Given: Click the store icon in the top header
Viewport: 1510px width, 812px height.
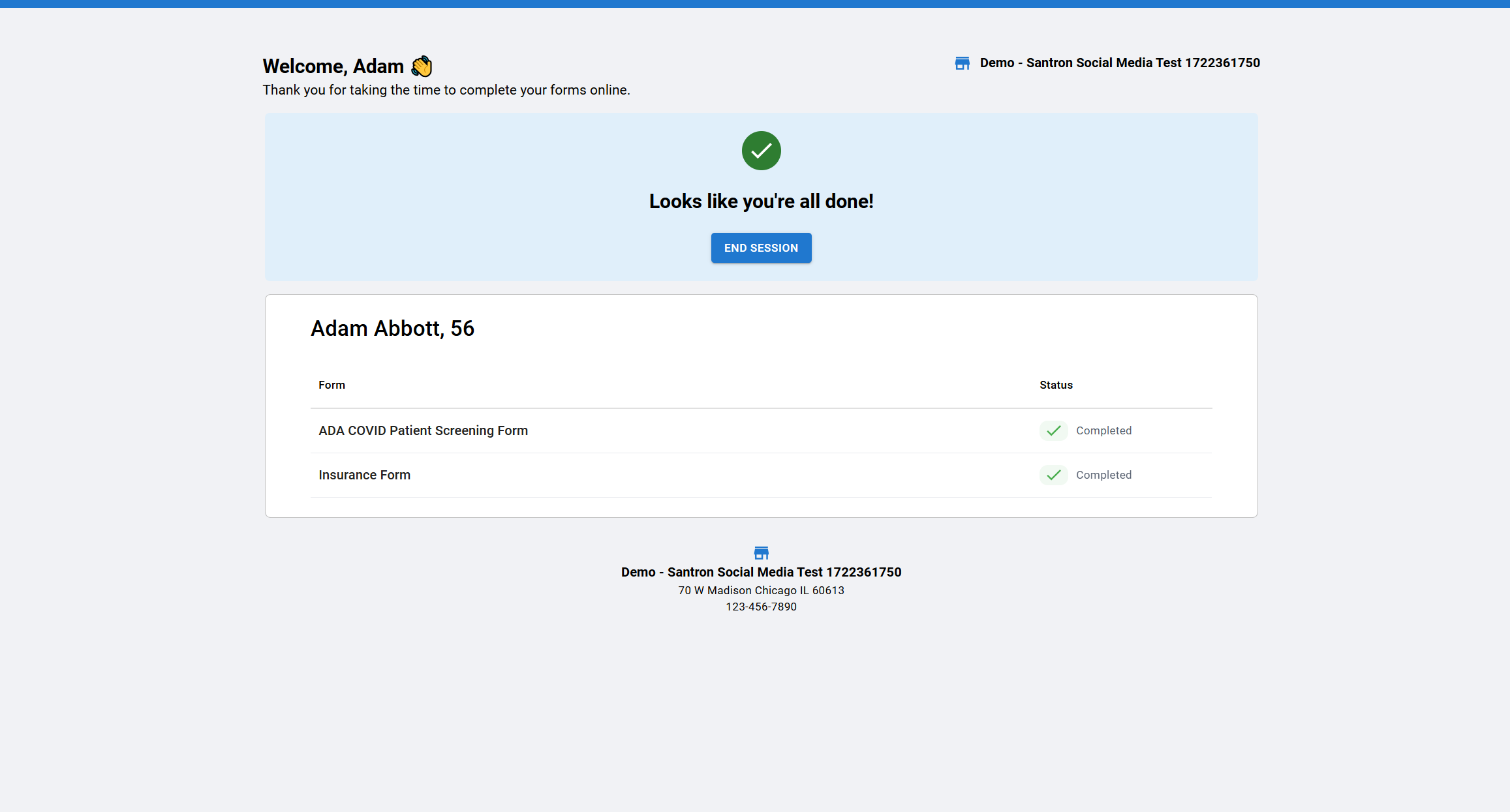Looking at the screenshot, I should [962, 63].
